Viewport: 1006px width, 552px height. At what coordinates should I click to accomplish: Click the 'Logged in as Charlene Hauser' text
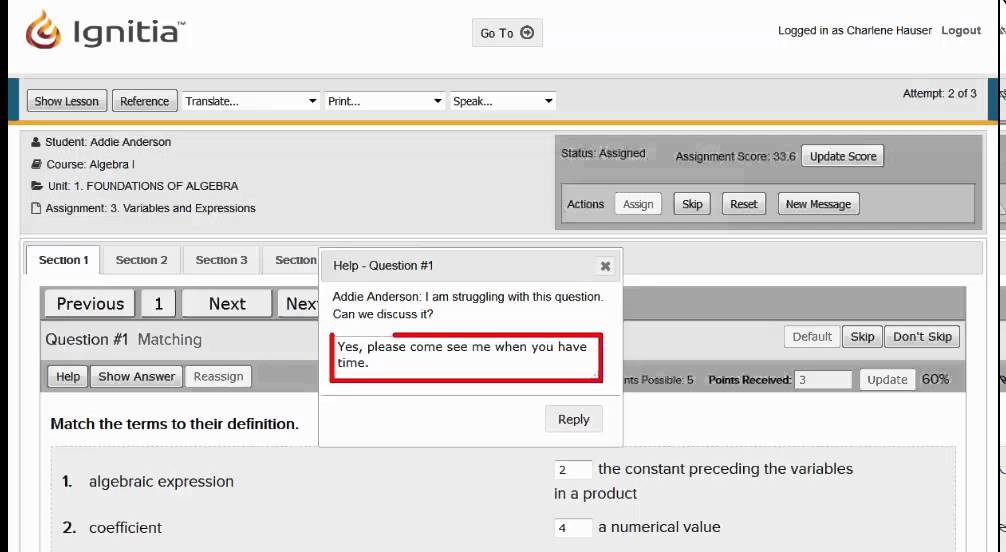click(855, 30)
